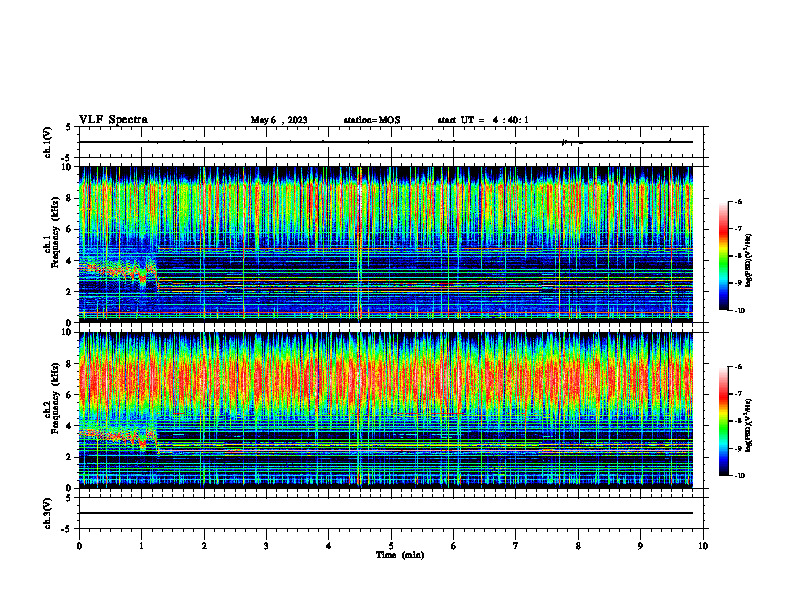Viewport: 792px width, 612px height.
Task: Click the "station=MOS" header label
Action: click(x=372, y=120)
